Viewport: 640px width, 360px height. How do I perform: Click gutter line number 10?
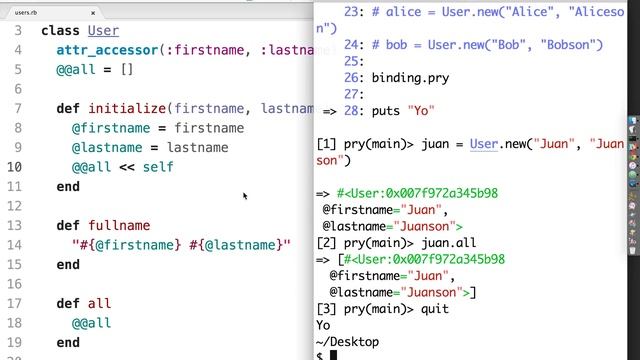tap(14, 167)
